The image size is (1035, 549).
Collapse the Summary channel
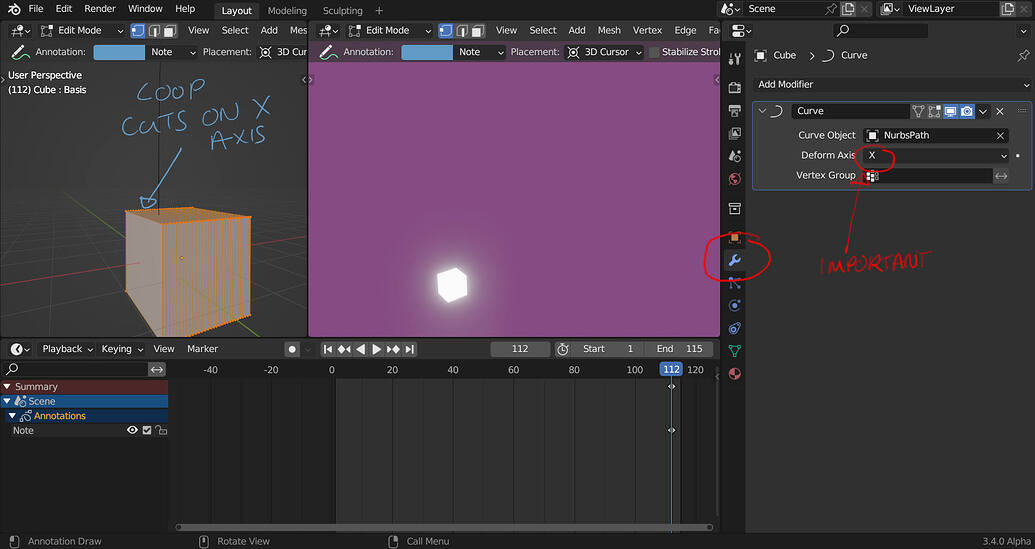point(7,387)
